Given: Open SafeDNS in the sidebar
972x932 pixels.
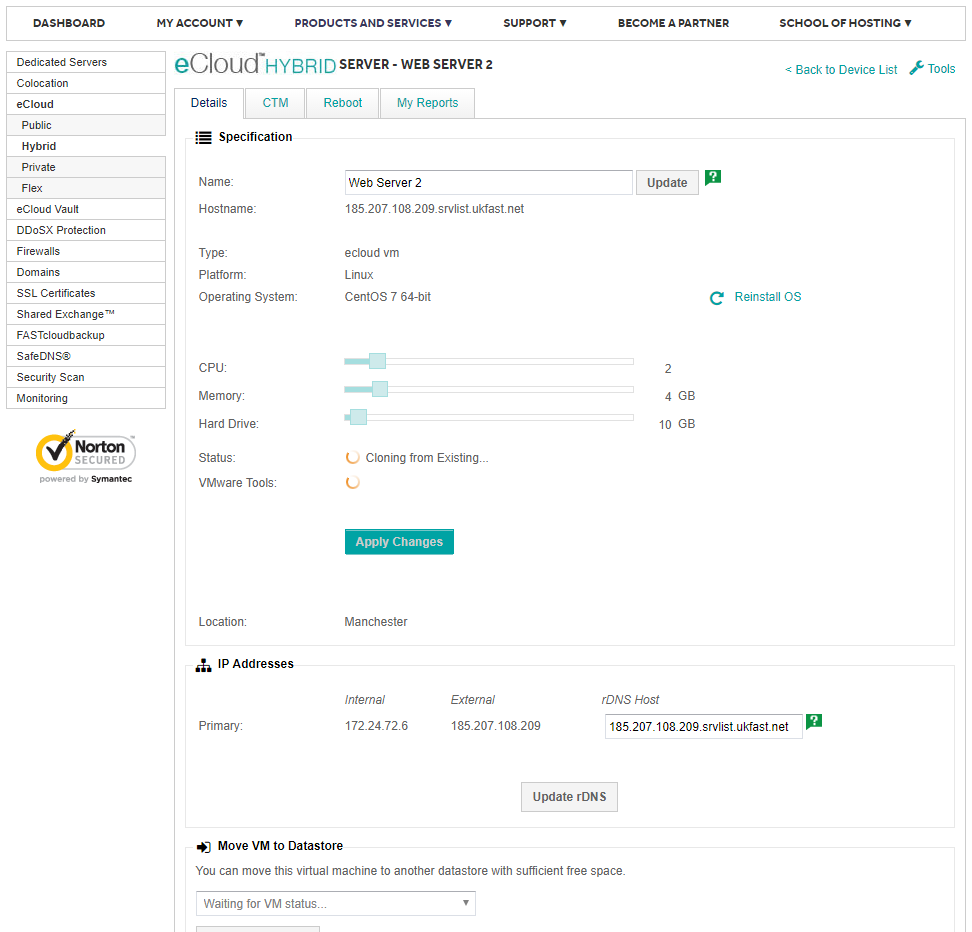Looking at the screenshot, I should [86, 357].
